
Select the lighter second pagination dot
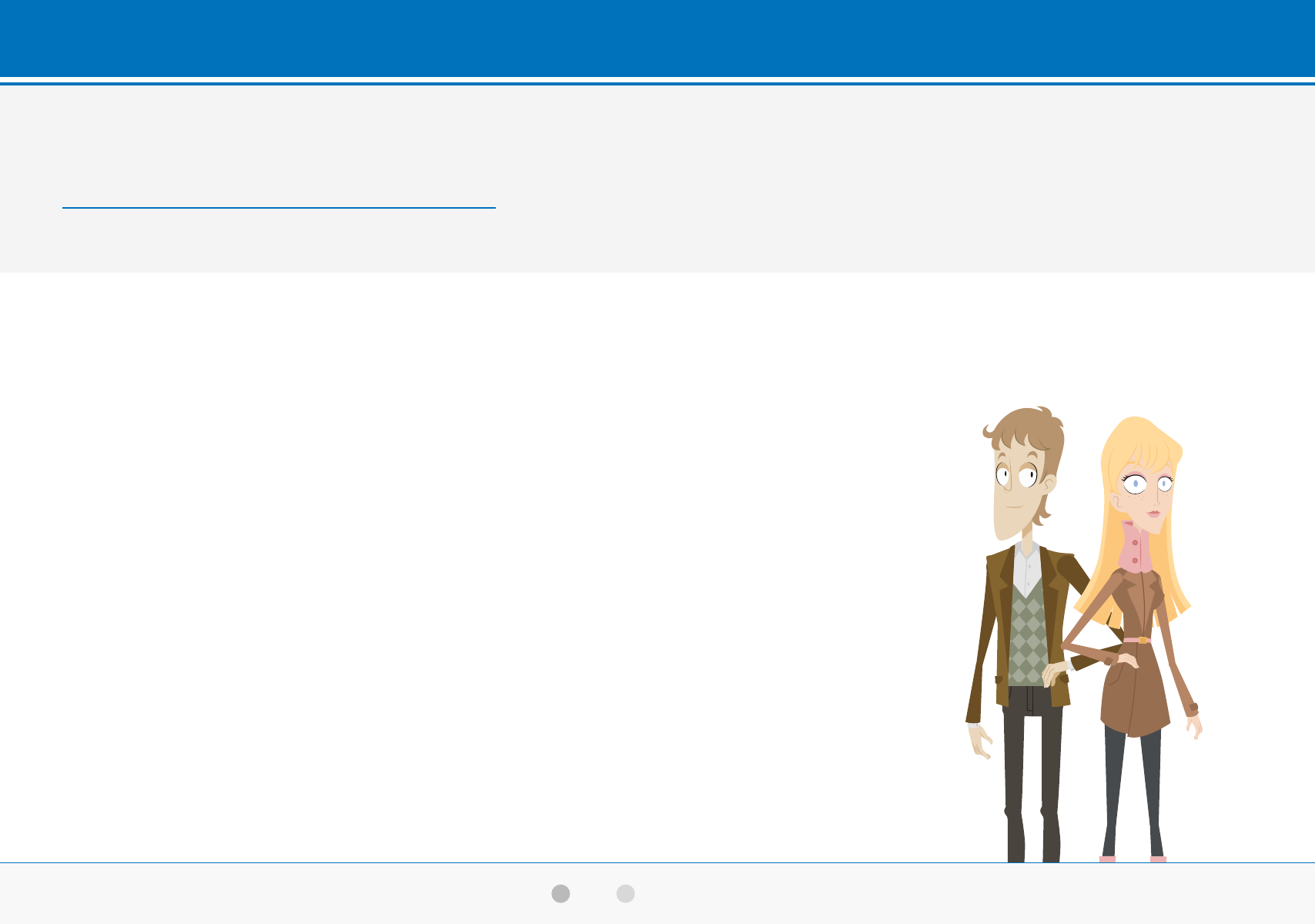626,893
